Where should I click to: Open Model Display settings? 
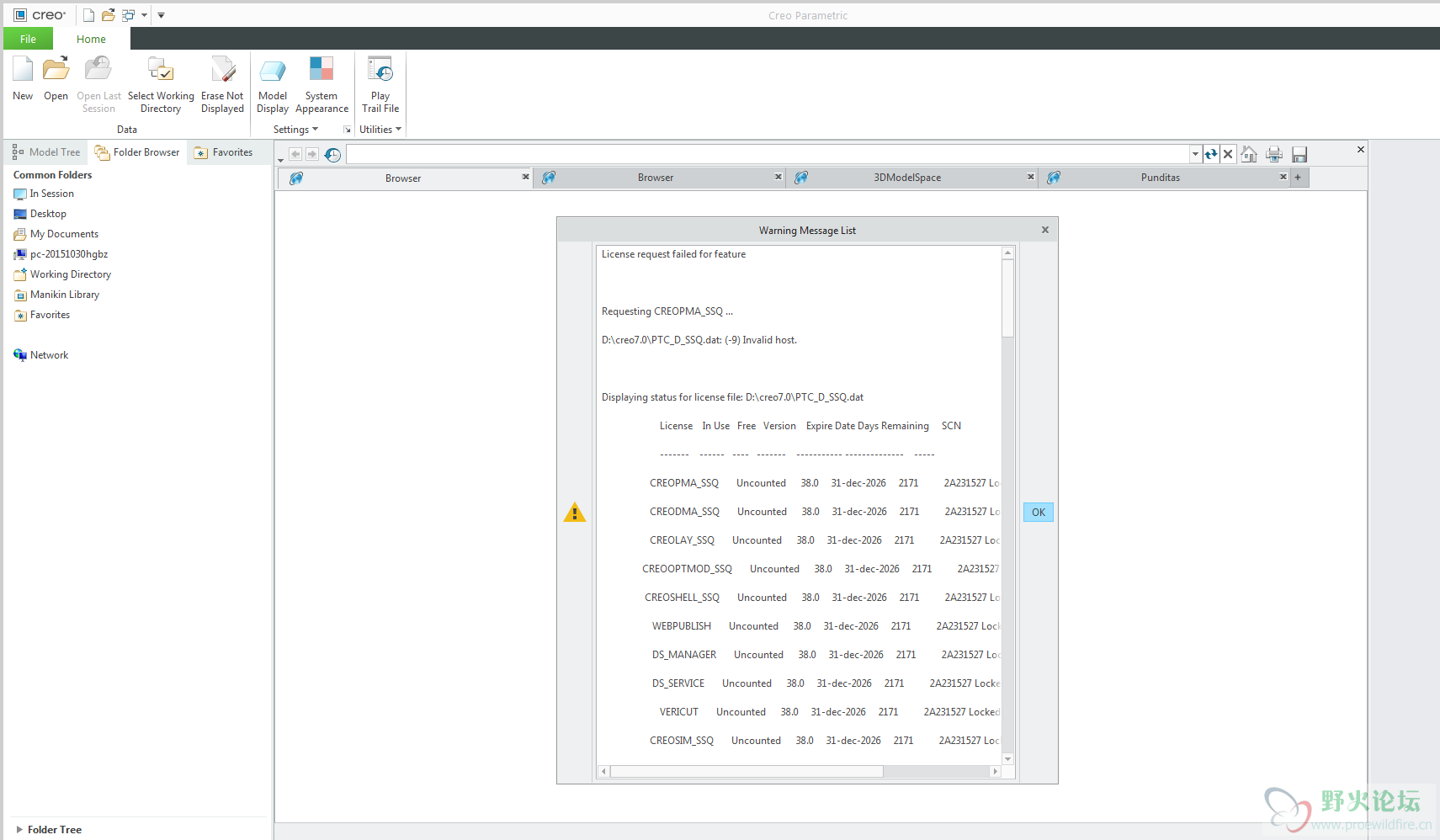pos(273,69)
